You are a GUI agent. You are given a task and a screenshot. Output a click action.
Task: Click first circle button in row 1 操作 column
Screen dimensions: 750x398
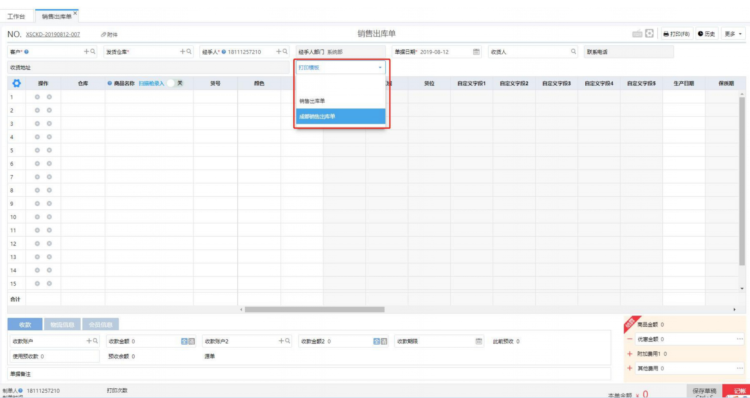tap(37, 97)
